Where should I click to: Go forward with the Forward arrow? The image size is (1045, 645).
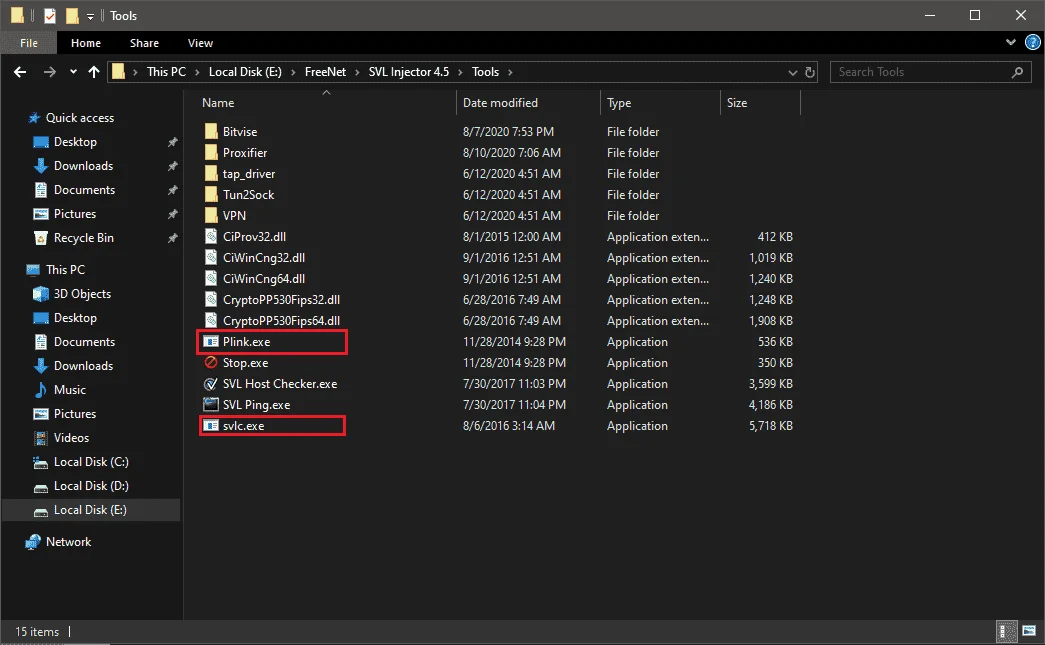tap(49, 72)
